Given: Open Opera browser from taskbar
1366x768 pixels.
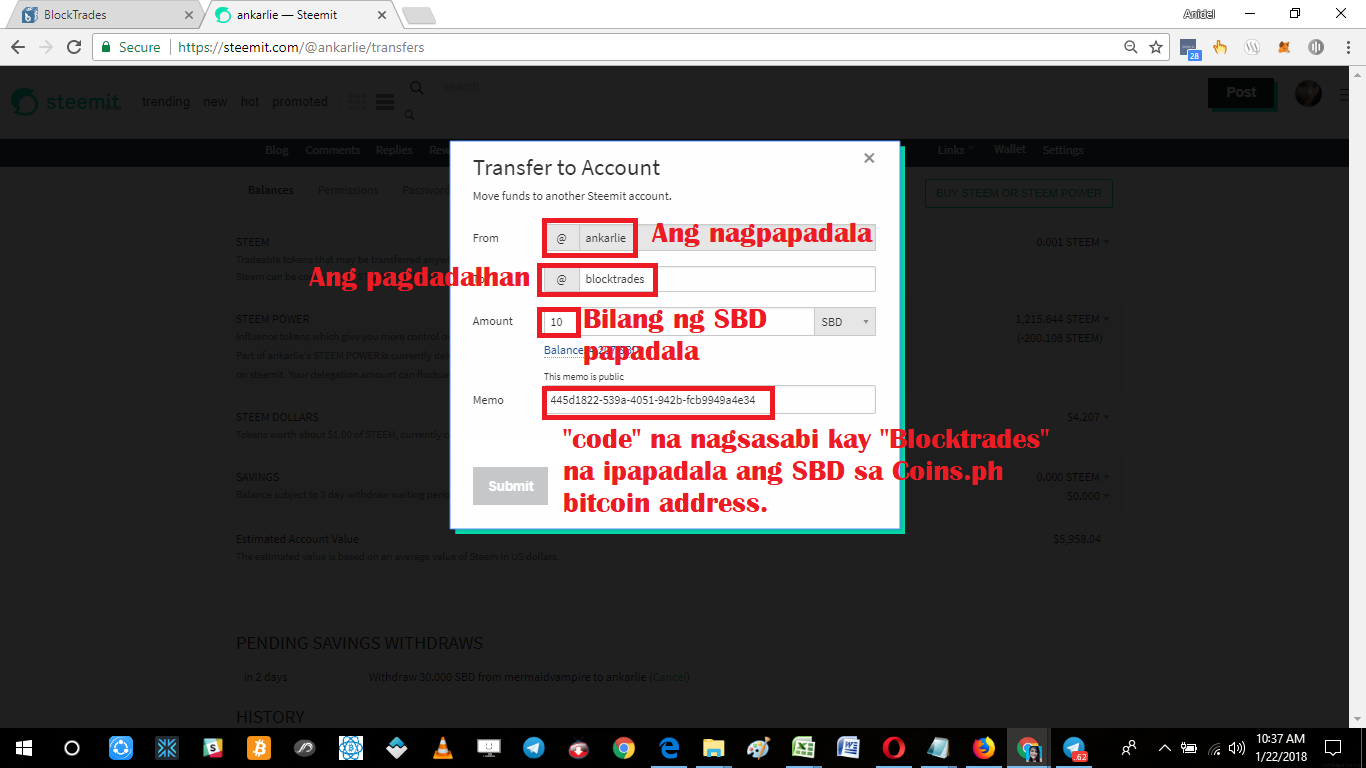Looking at the screenshot, I should click(894, 747).
